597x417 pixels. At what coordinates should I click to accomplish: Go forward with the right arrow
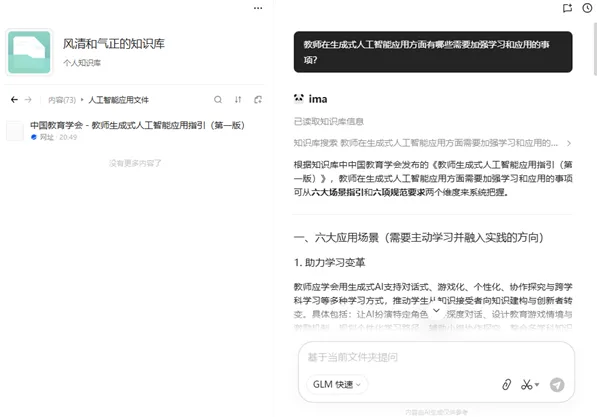tap(28, 100)
